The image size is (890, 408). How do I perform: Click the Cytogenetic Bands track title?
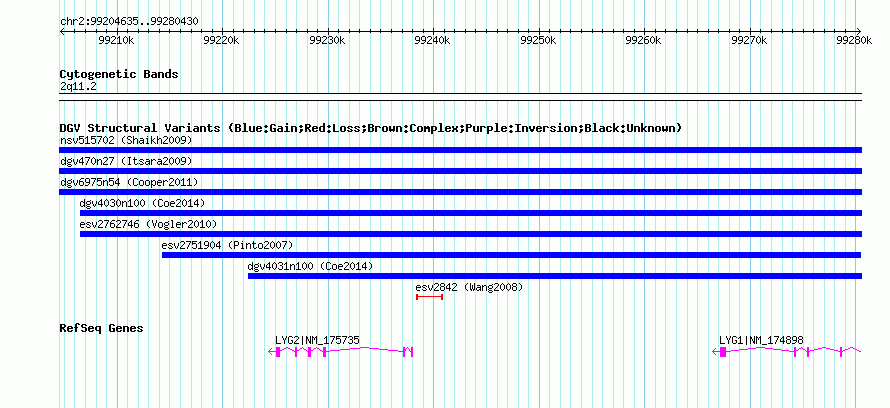click(119, 74)
